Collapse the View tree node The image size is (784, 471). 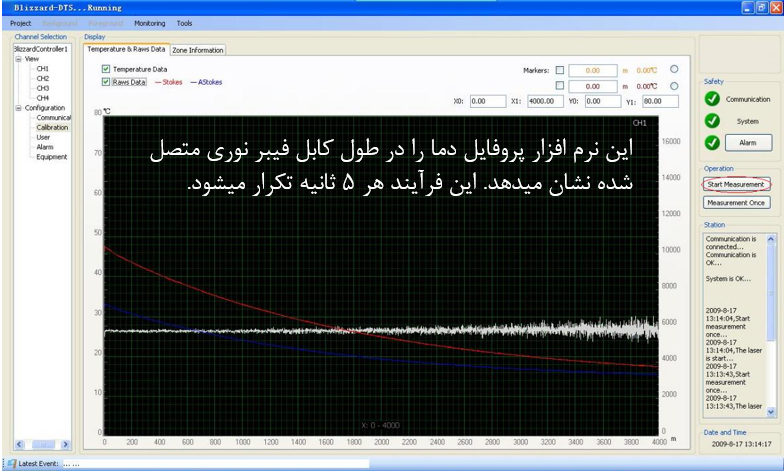pos(18,59)
